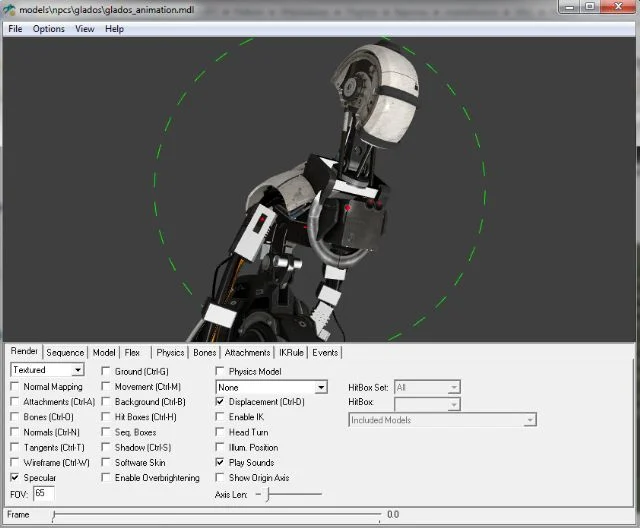Switch to the Render tab
The width and height of the screenshot is (640, 528).
click(24, 351)
